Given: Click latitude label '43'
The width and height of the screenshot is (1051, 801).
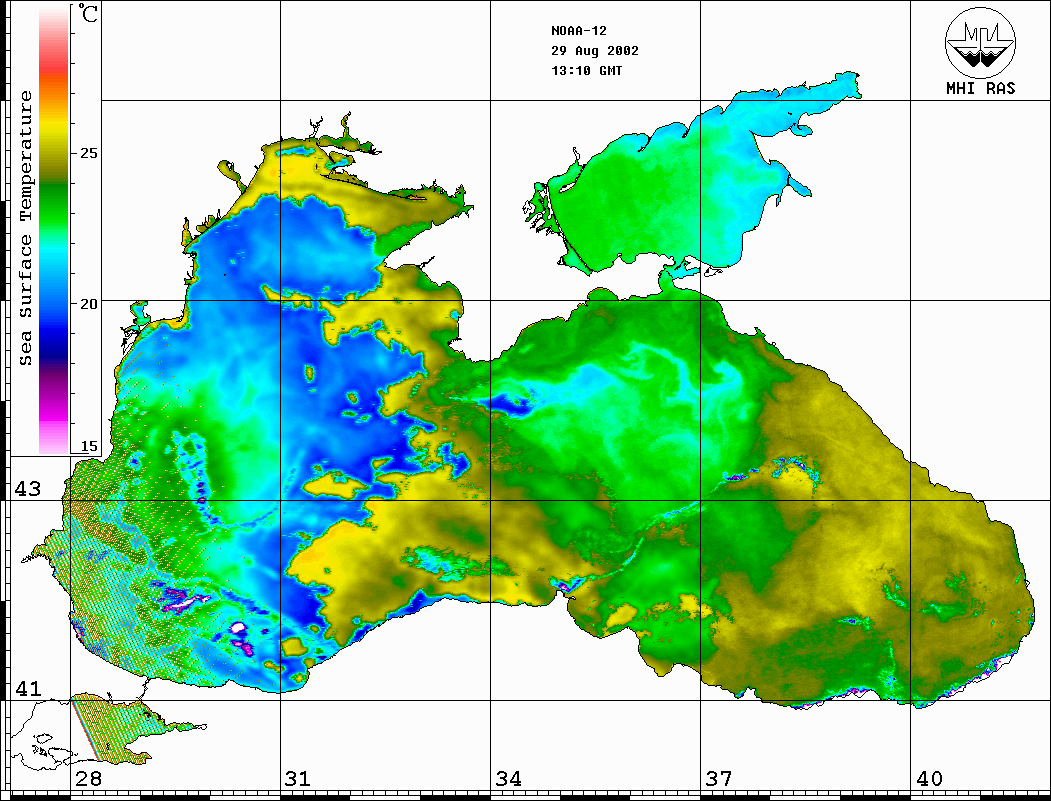Looking at the screenshot, I should tap(28, 489).
